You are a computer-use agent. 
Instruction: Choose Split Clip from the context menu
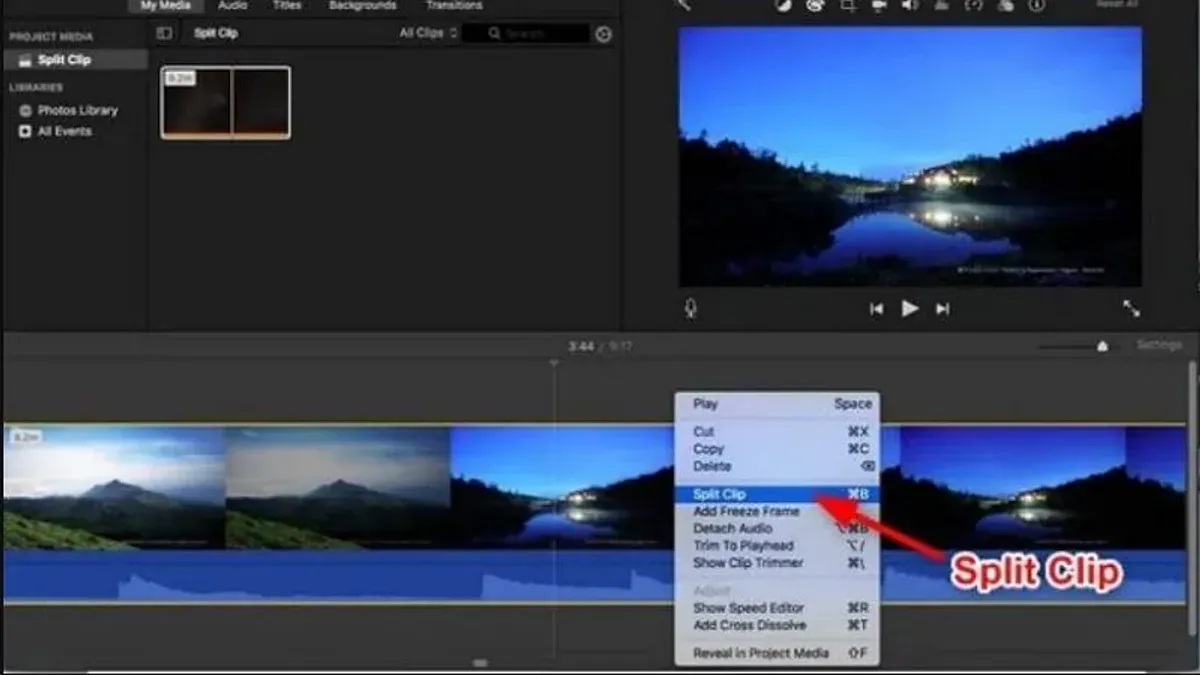pos(777,494)
